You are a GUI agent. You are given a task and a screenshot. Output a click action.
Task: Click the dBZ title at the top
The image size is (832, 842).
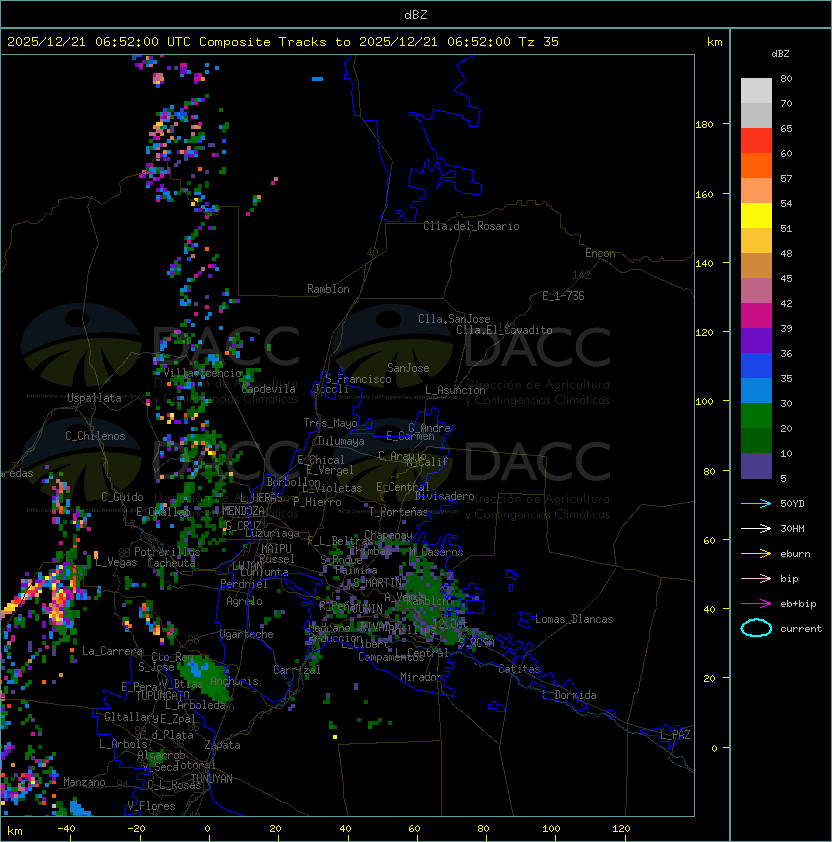click(x=416, y=14)
